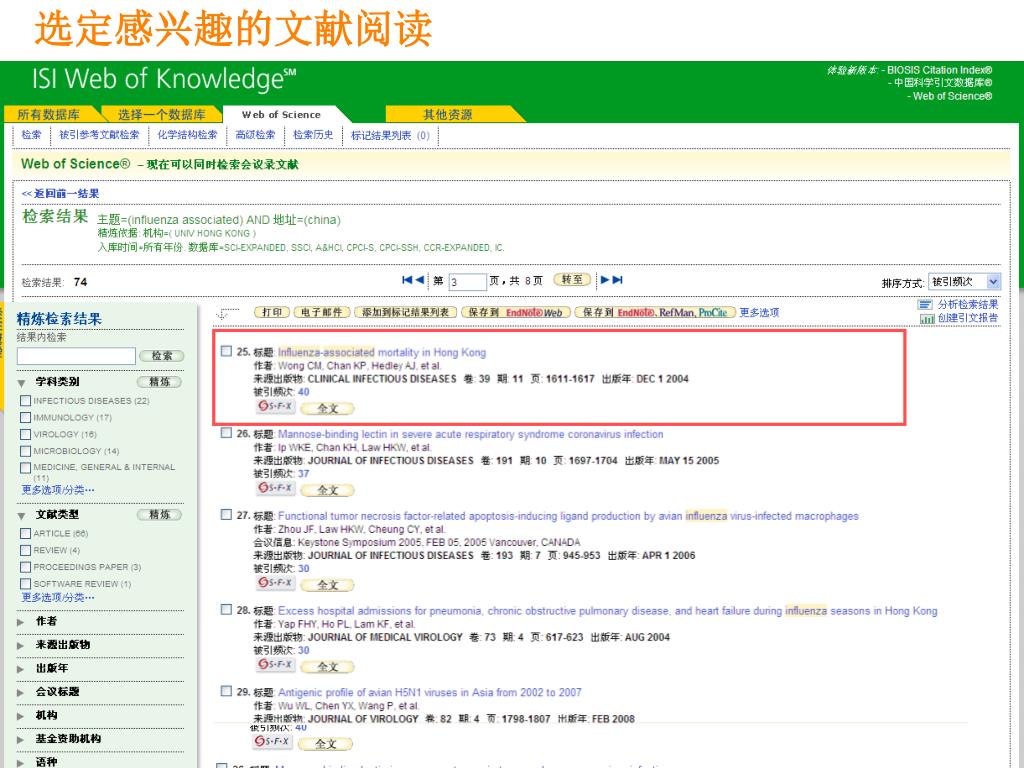Open 更多选项 link in toolbar
Screen dimensions: 1024x768
[759, 312]
